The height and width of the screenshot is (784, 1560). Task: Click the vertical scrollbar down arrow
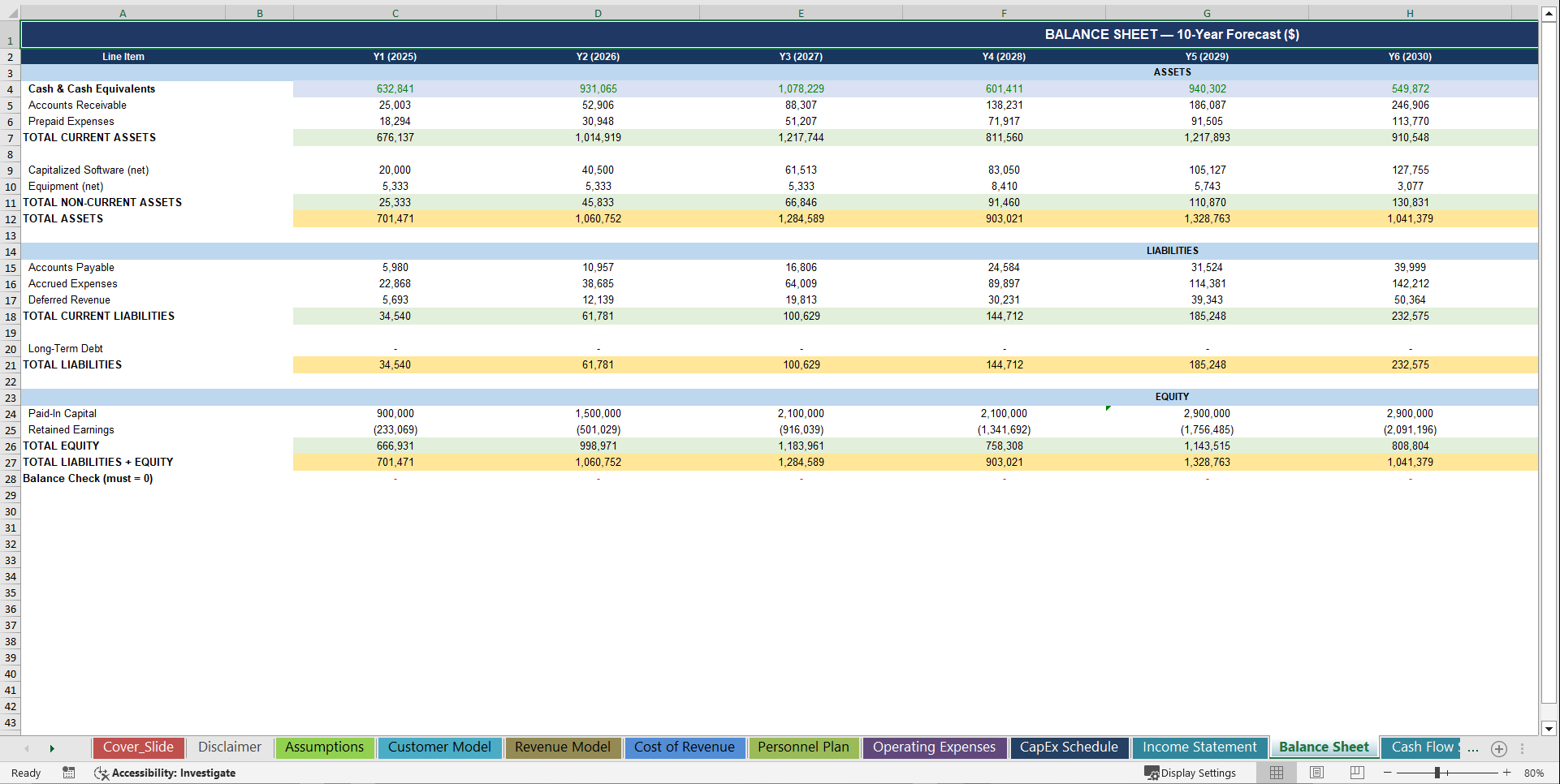(x=1549, y=728)
